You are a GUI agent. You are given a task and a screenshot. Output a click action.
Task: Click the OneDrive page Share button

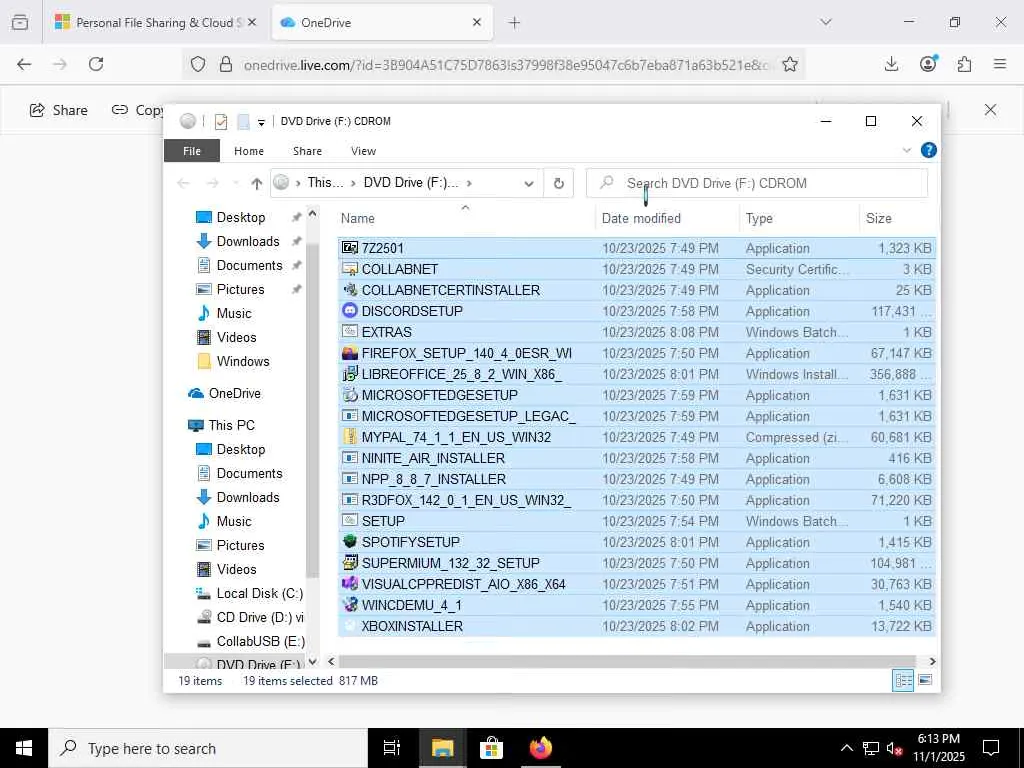59,110
